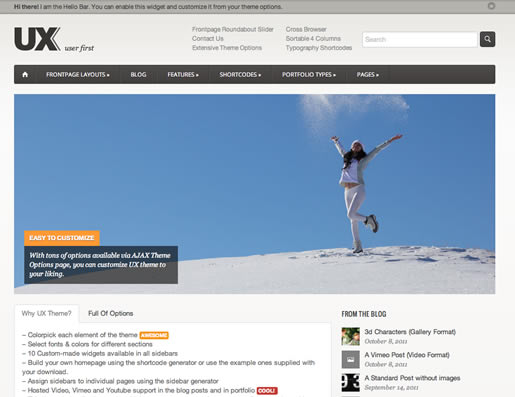Click the October 8, 2011 date under 3d Characters
This screenshot has width=515, height=397.
pos(386,341)
